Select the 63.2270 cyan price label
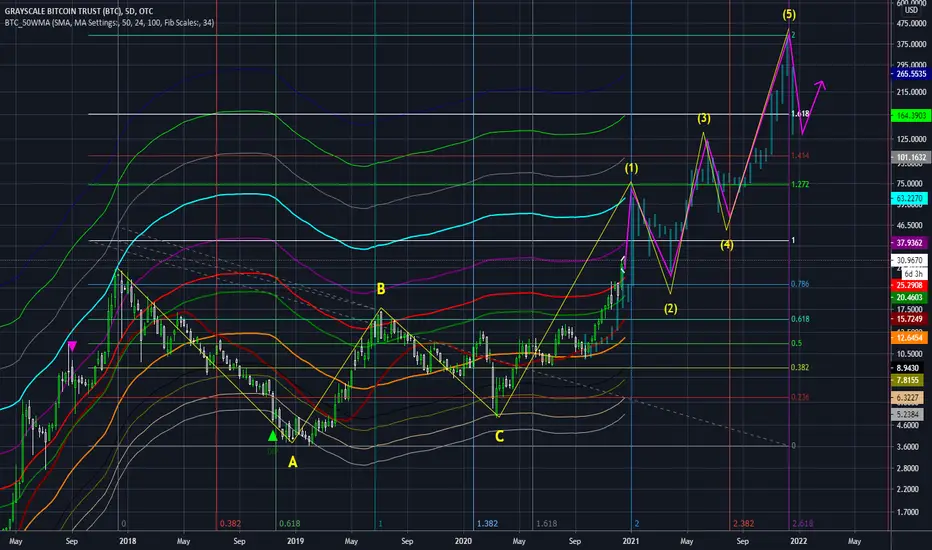 coord(911,199)
